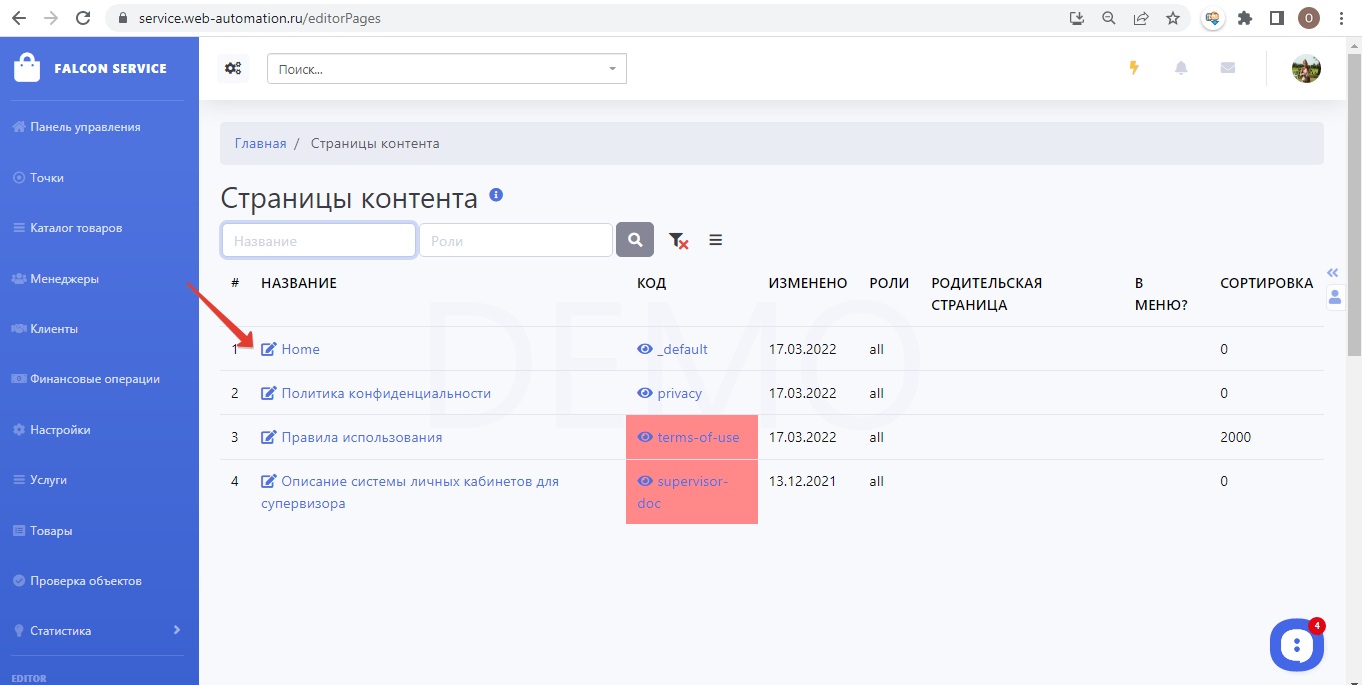
Task: Open the Поиск search dropdown
Action: tap(446, 69)
